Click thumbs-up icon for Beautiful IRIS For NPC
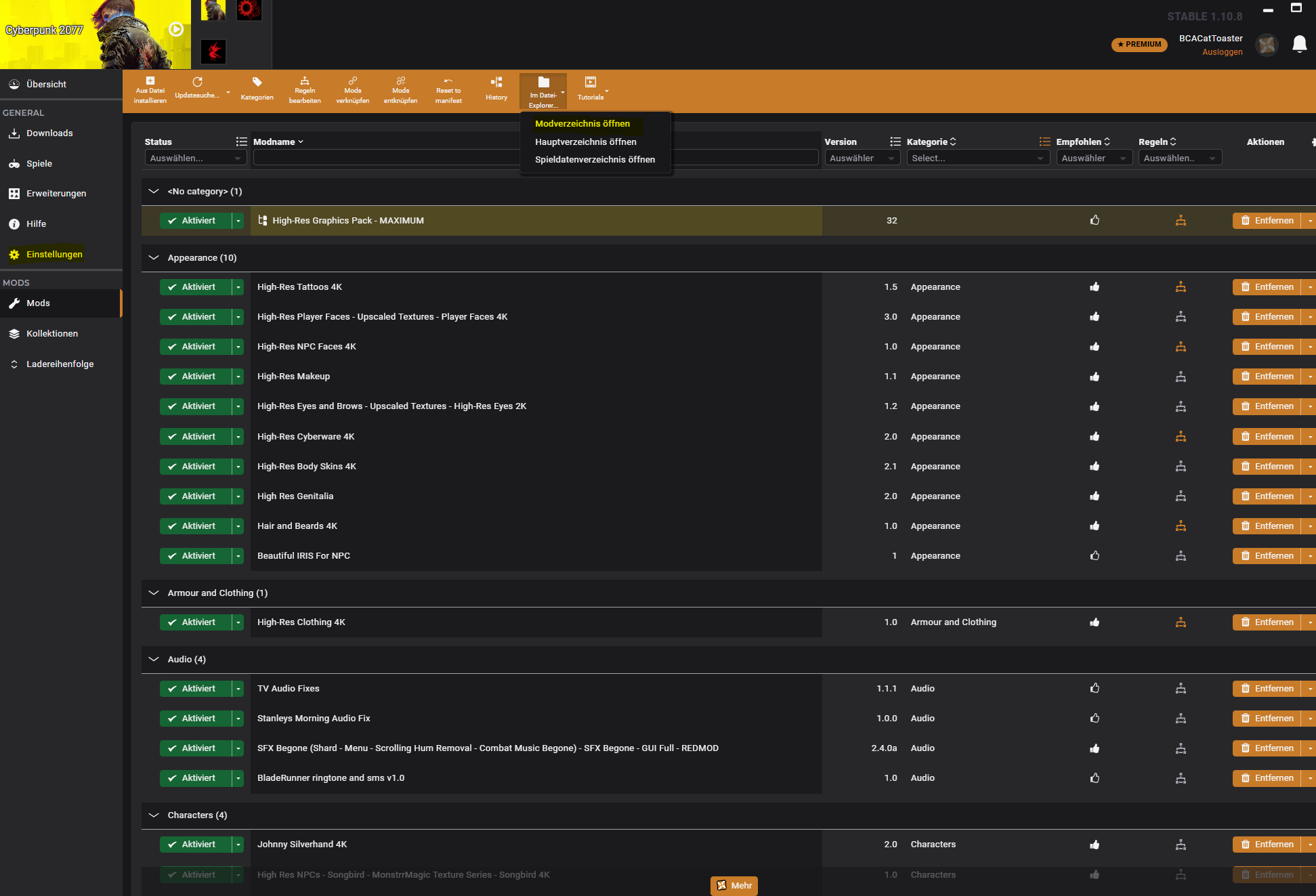The width and height of the screenshot is (1316, 896). [1095, 556]
